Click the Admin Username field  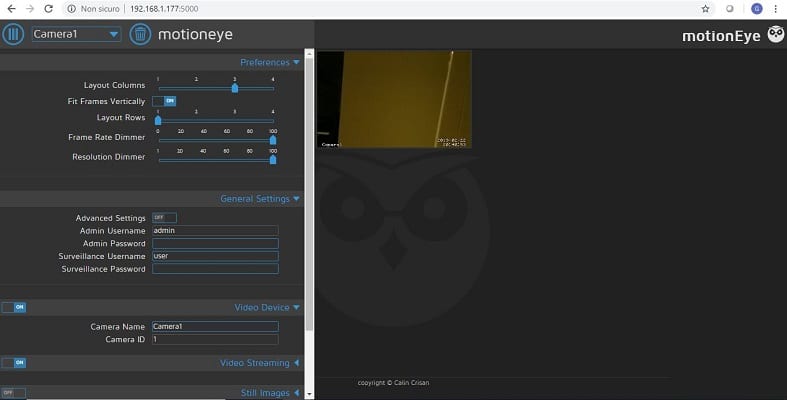(215, 230)
